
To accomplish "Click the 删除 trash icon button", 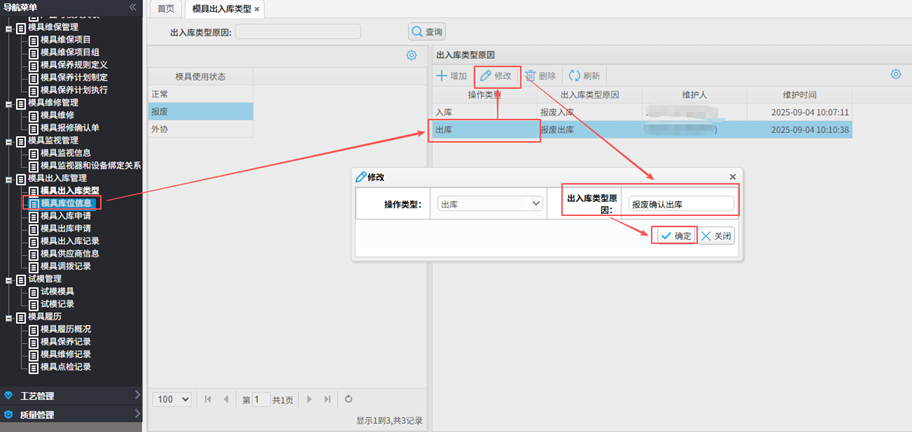I will (x=540, y=76).
